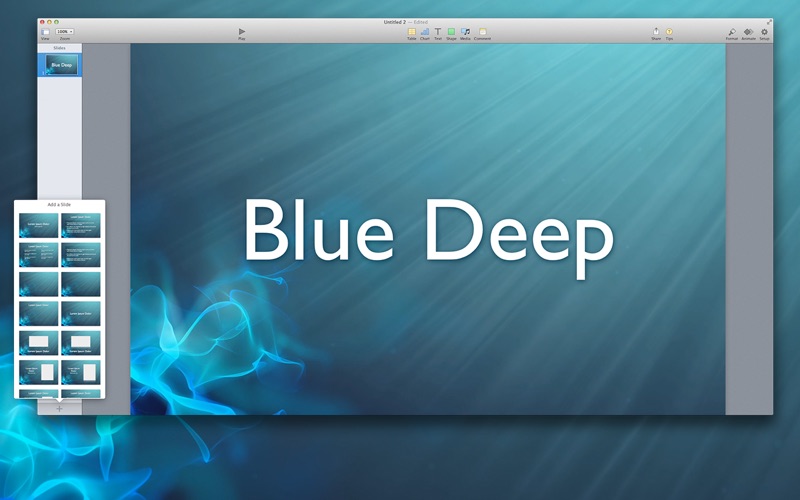Screen dimensions: 800x500
Task: Toggle the Tips coaching overlay
Action: [669, 32]
